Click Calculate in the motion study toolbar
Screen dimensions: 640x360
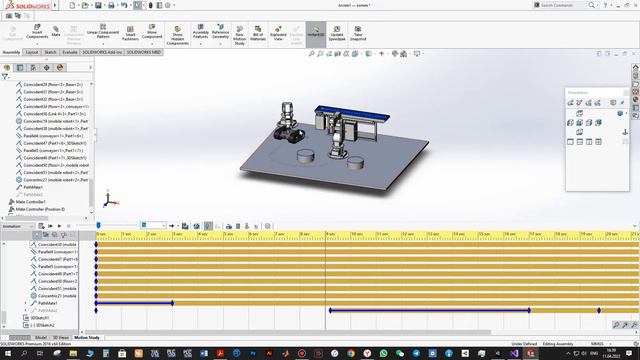coord(41,226)
